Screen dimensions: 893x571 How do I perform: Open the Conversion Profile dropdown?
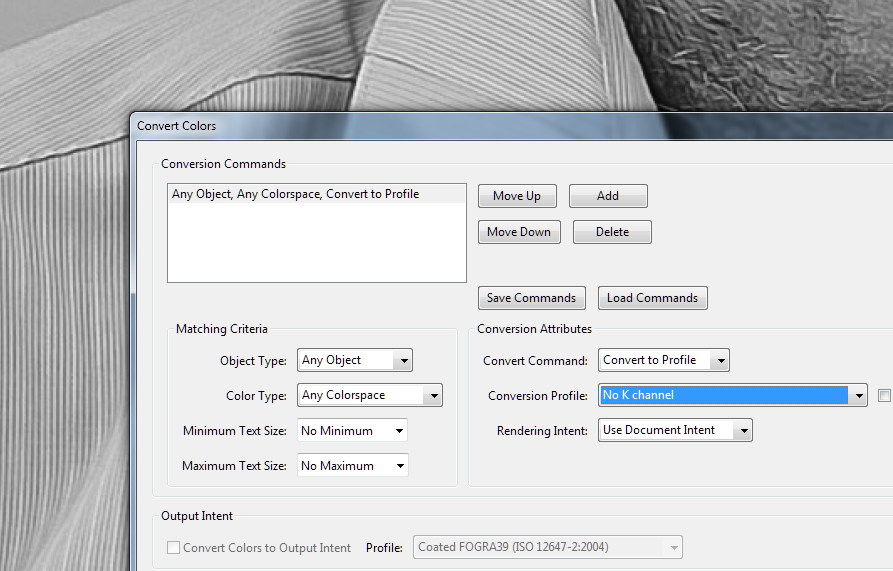[732, 395]
